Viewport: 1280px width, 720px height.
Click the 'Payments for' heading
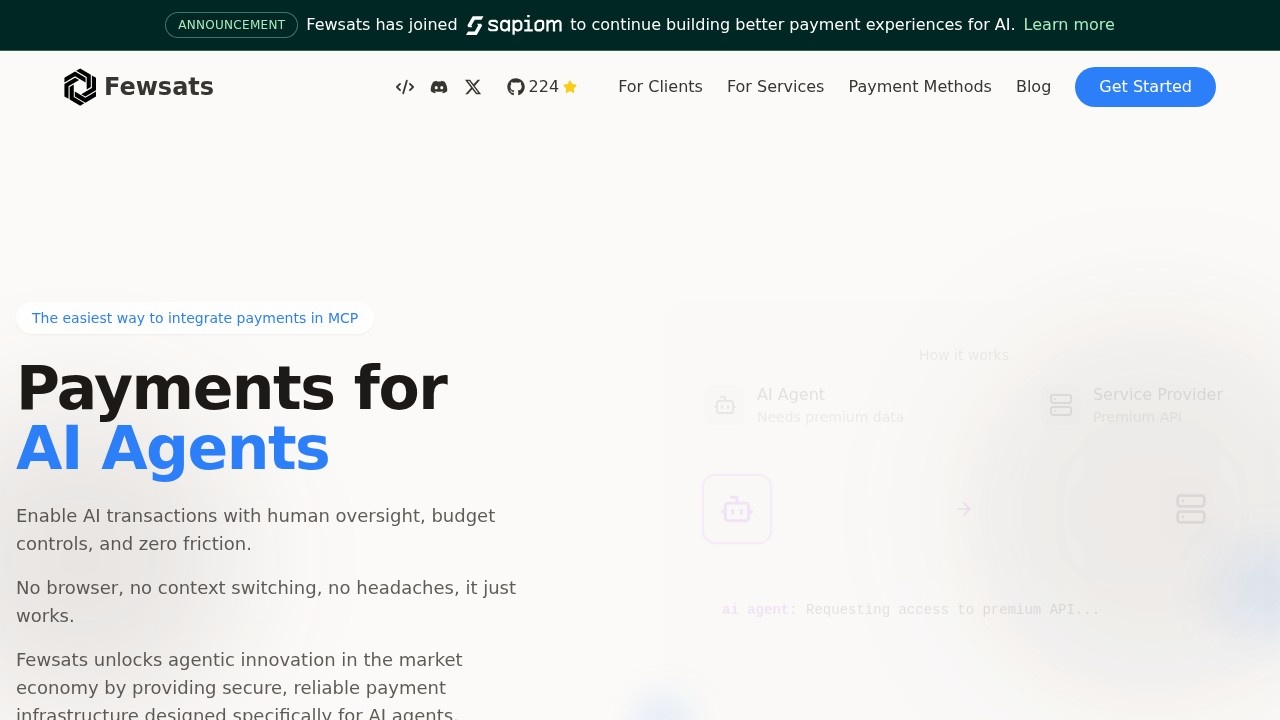(232, 388)
